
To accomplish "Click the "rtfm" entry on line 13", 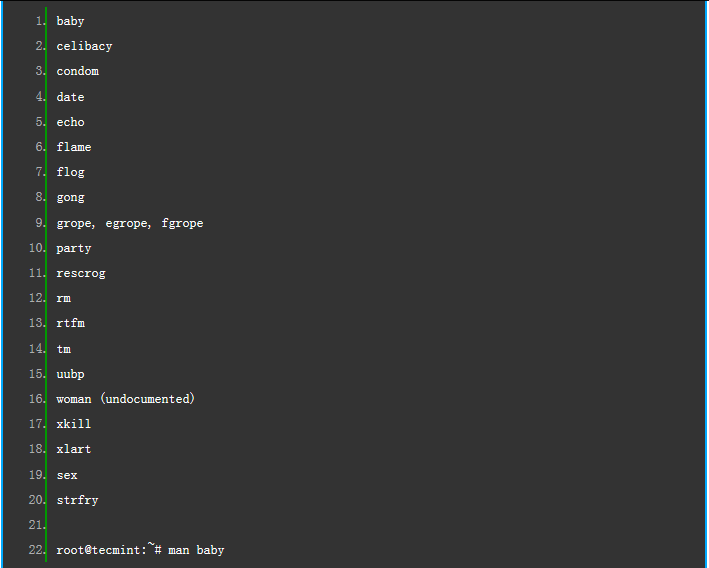I will [x=70, y=323].
